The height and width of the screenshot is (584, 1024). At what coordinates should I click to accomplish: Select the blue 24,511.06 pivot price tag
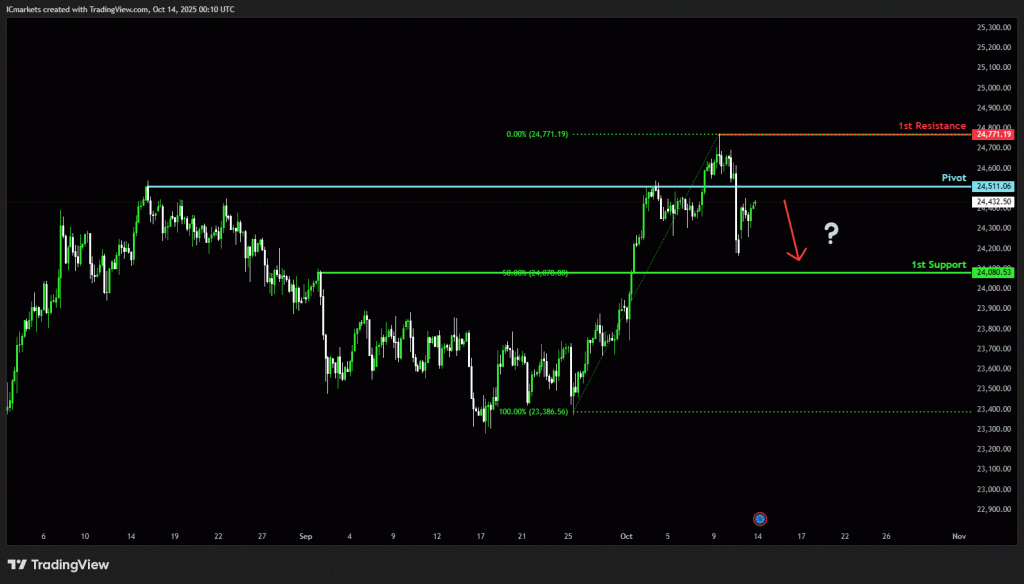tap(994, 186)
